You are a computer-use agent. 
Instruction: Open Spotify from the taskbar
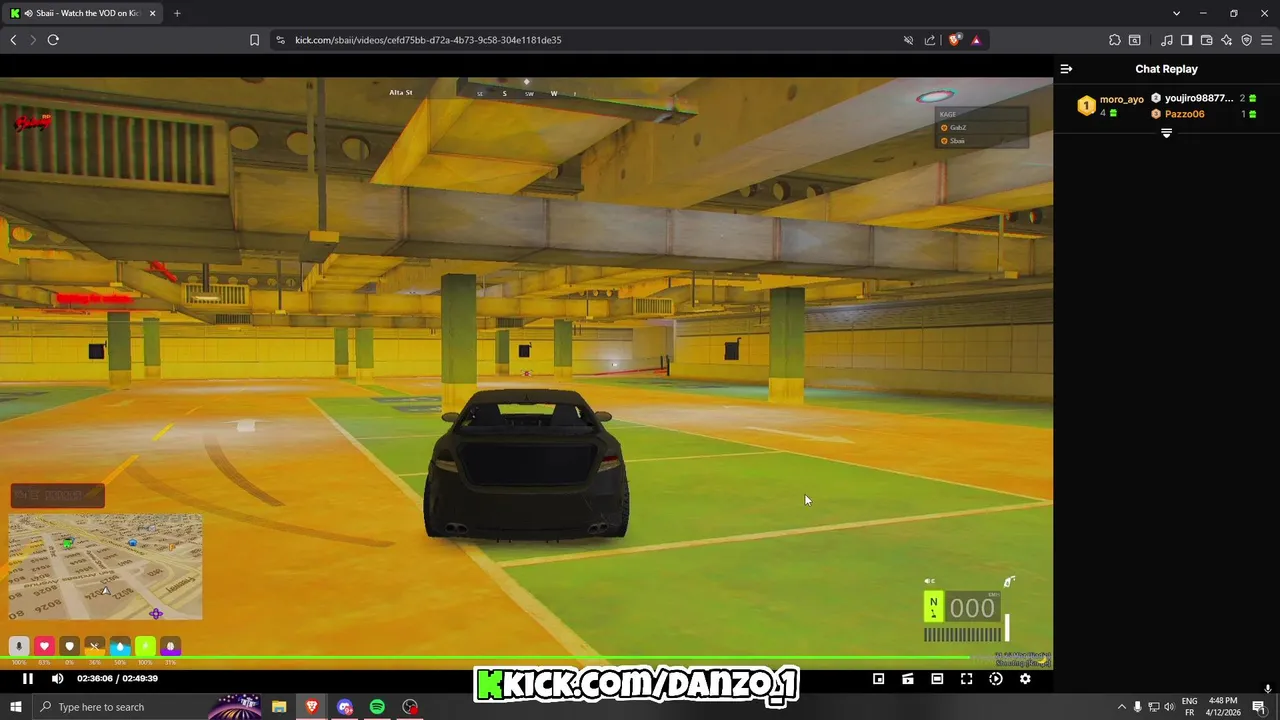377,707
